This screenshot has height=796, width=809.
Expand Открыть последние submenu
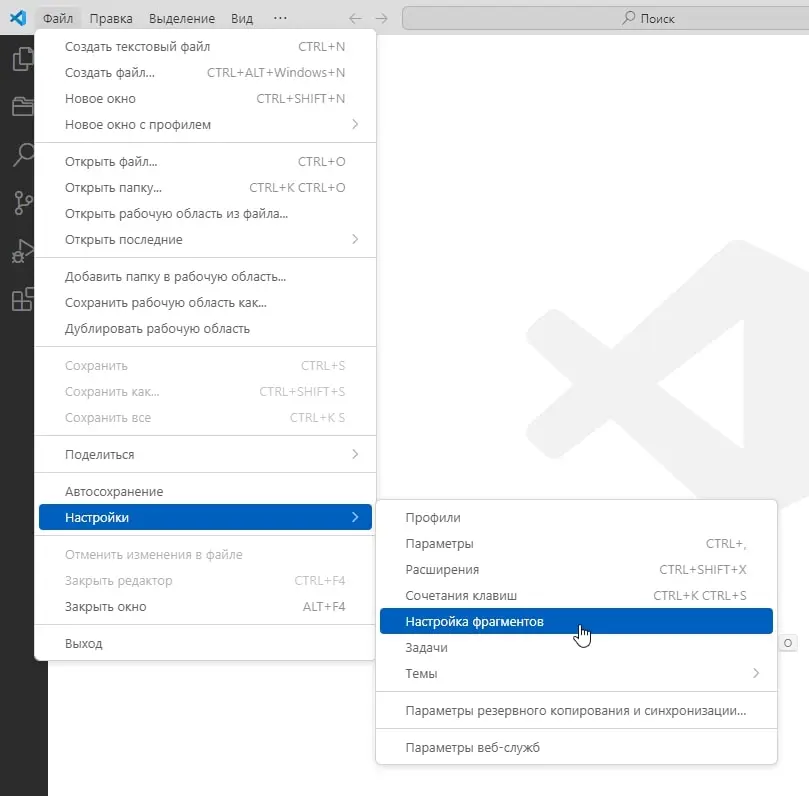coord(205,239)
